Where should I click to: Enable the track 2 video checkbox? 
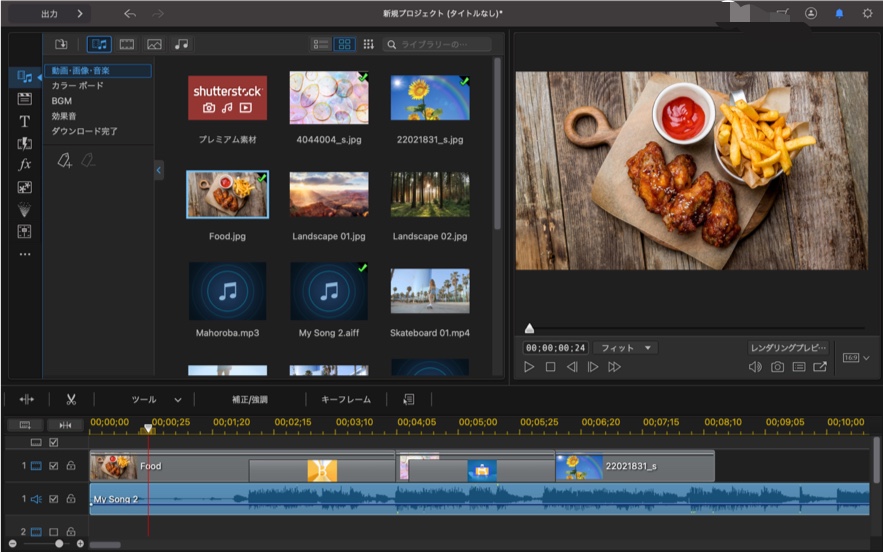pos(54,532)
